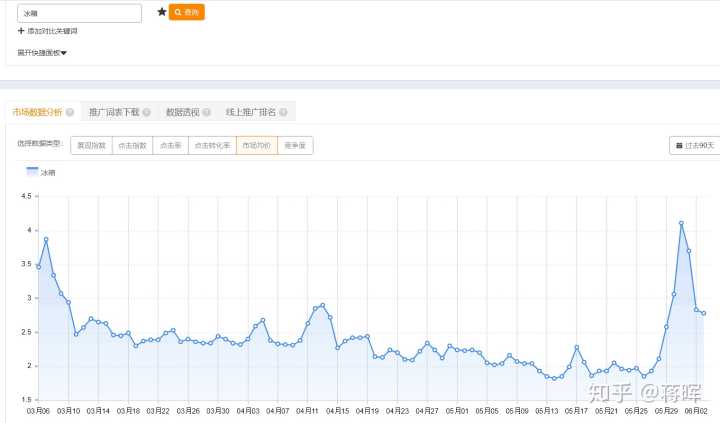Switch to the 推广词表下载 tab
This screenshot has height=423, width=720.
[x=113, y=112]
